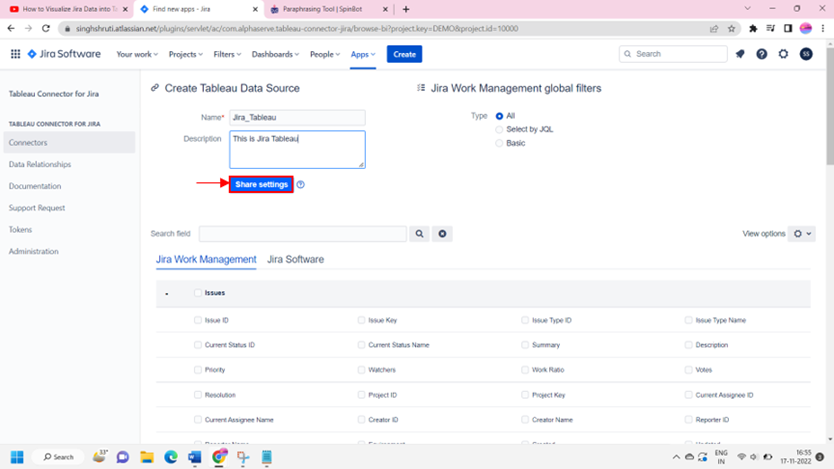Focus the Description text area
The image size is (834, 469).
click(297, 149)
